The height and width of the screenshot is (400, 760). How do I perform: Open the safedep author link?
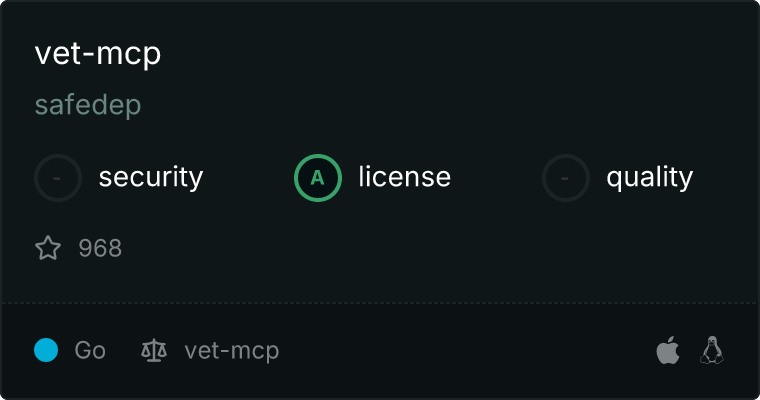[x=88, y=105]
